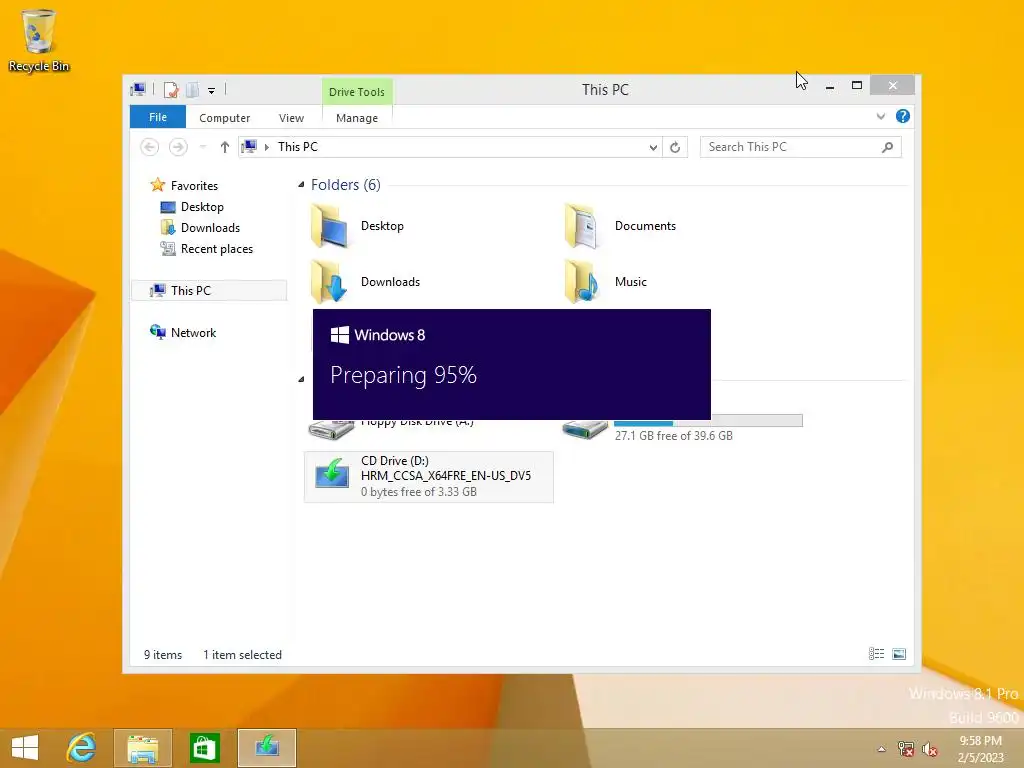This screenshot has width=1024, height=768.
Task: Click the address bar This PC path
Action: click(x=298, y=147)
